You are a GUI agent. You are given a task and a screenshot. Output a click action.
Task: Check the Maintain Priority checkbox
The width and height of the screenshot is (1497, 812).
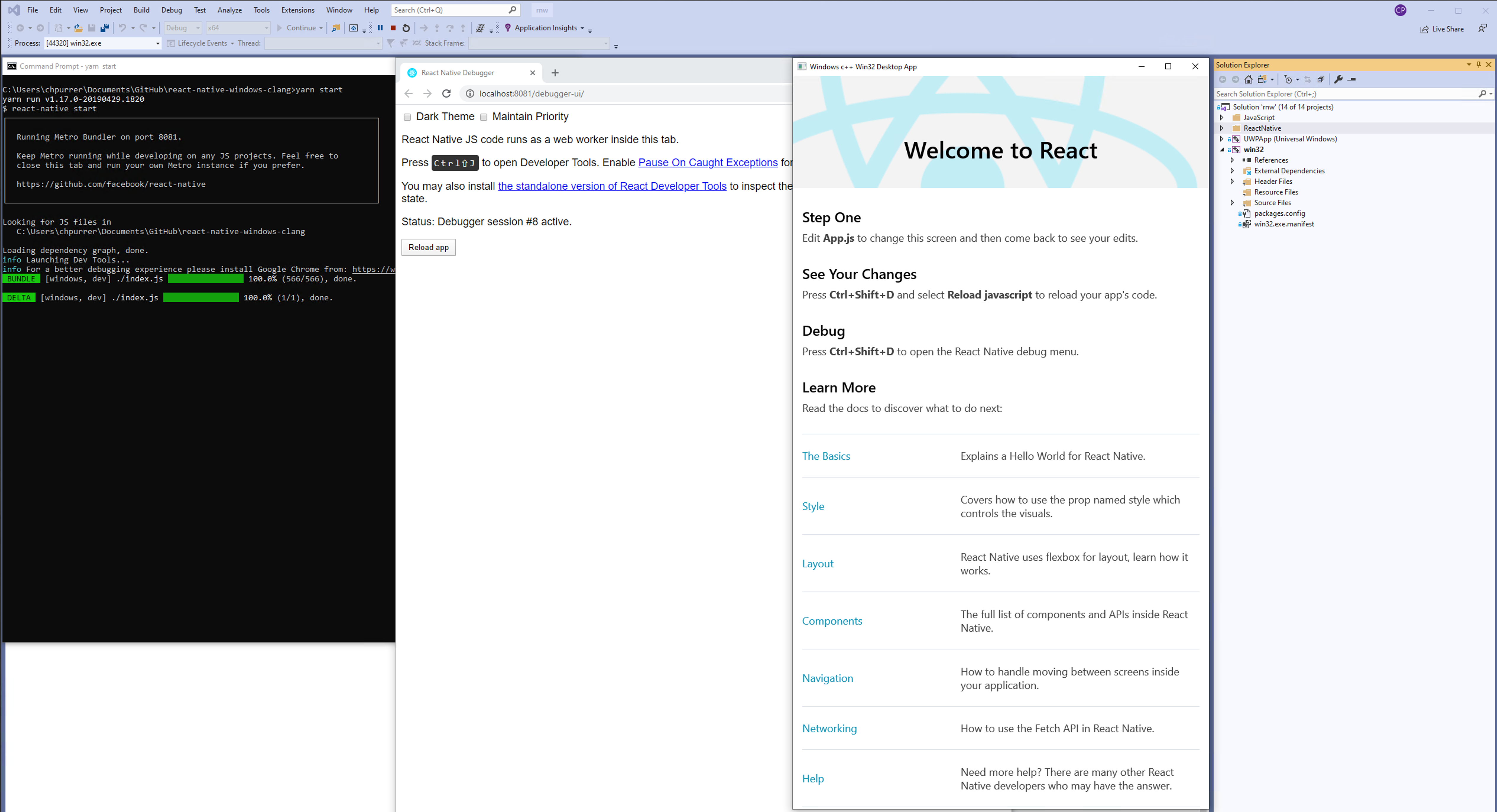pyautogui.click(x=484, y=117)
